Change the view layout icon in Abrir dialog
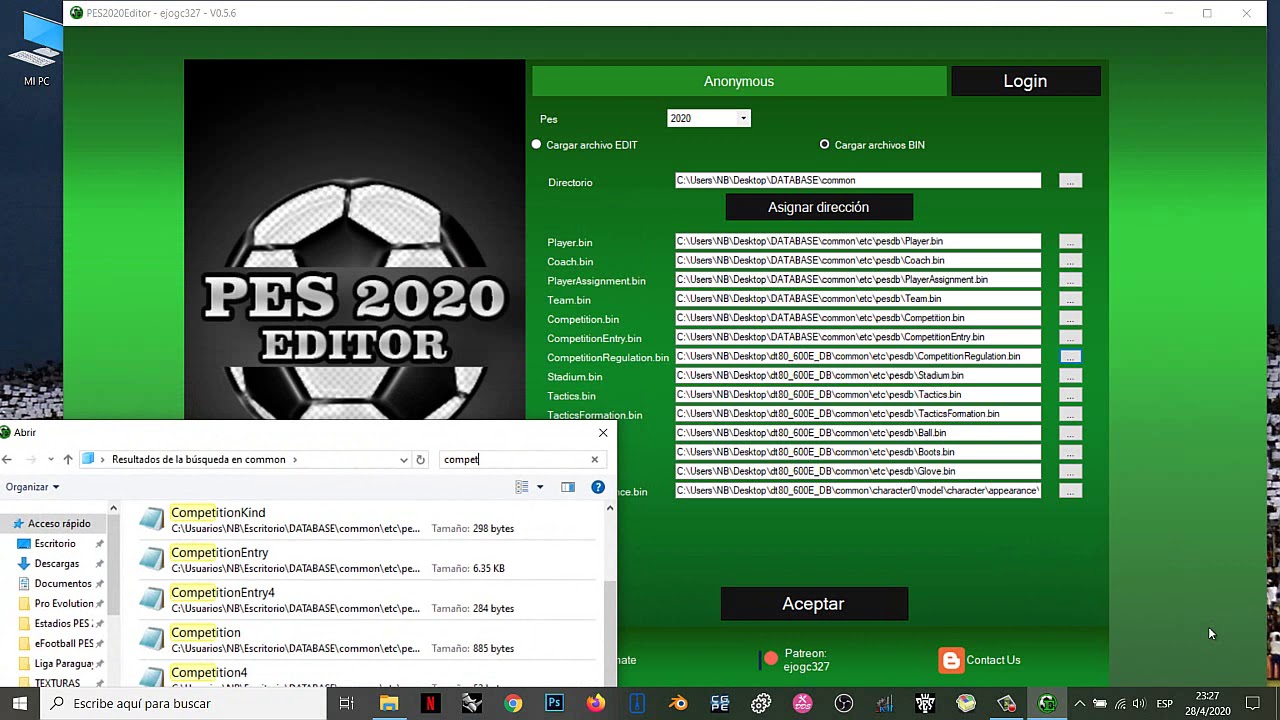The width and height of the screenshot is (1280, 720). coord(522,487)
